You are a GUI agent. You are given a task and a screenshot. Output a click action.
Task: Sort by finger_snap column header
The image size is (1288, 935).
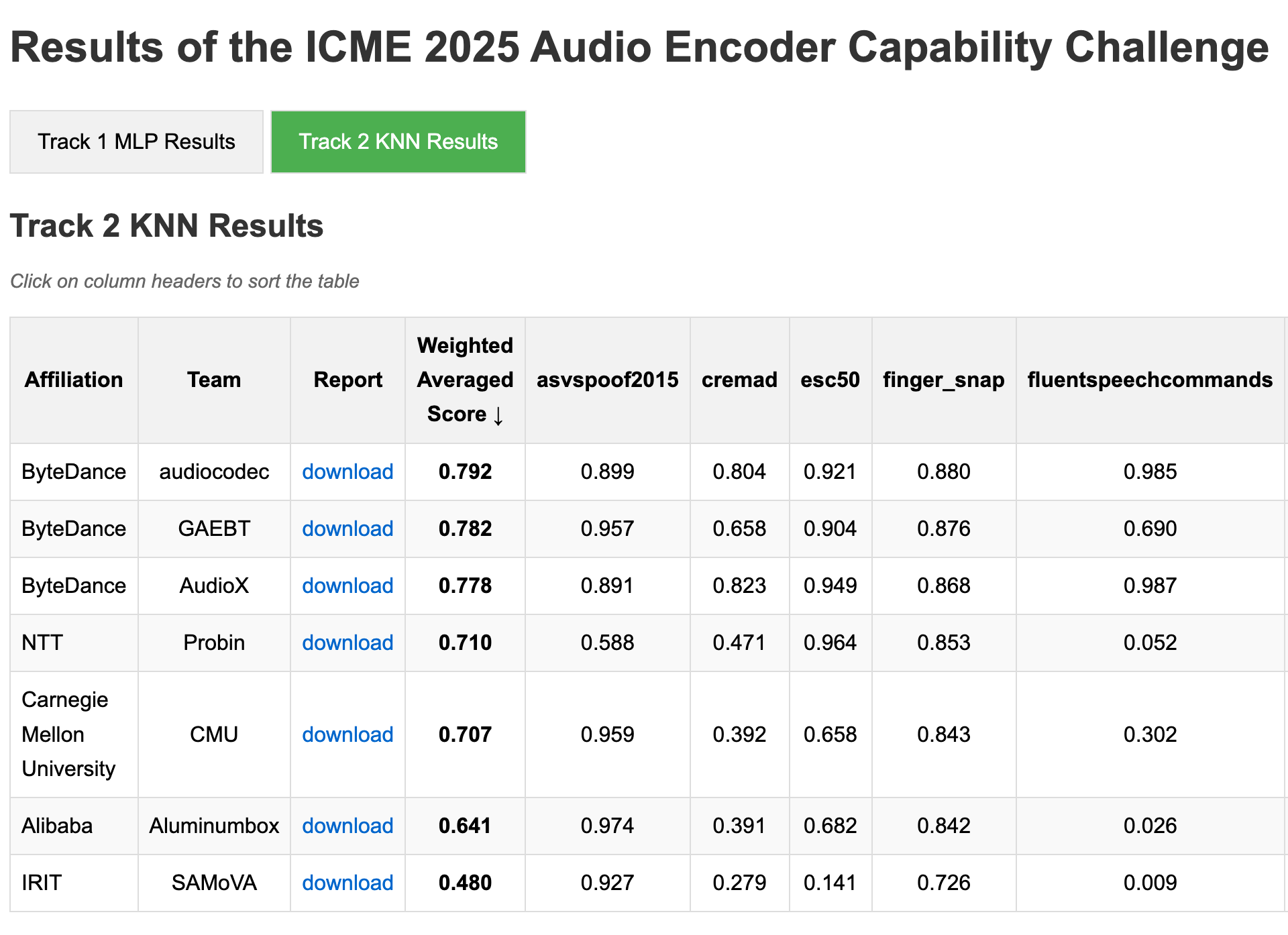click(943, 380)
